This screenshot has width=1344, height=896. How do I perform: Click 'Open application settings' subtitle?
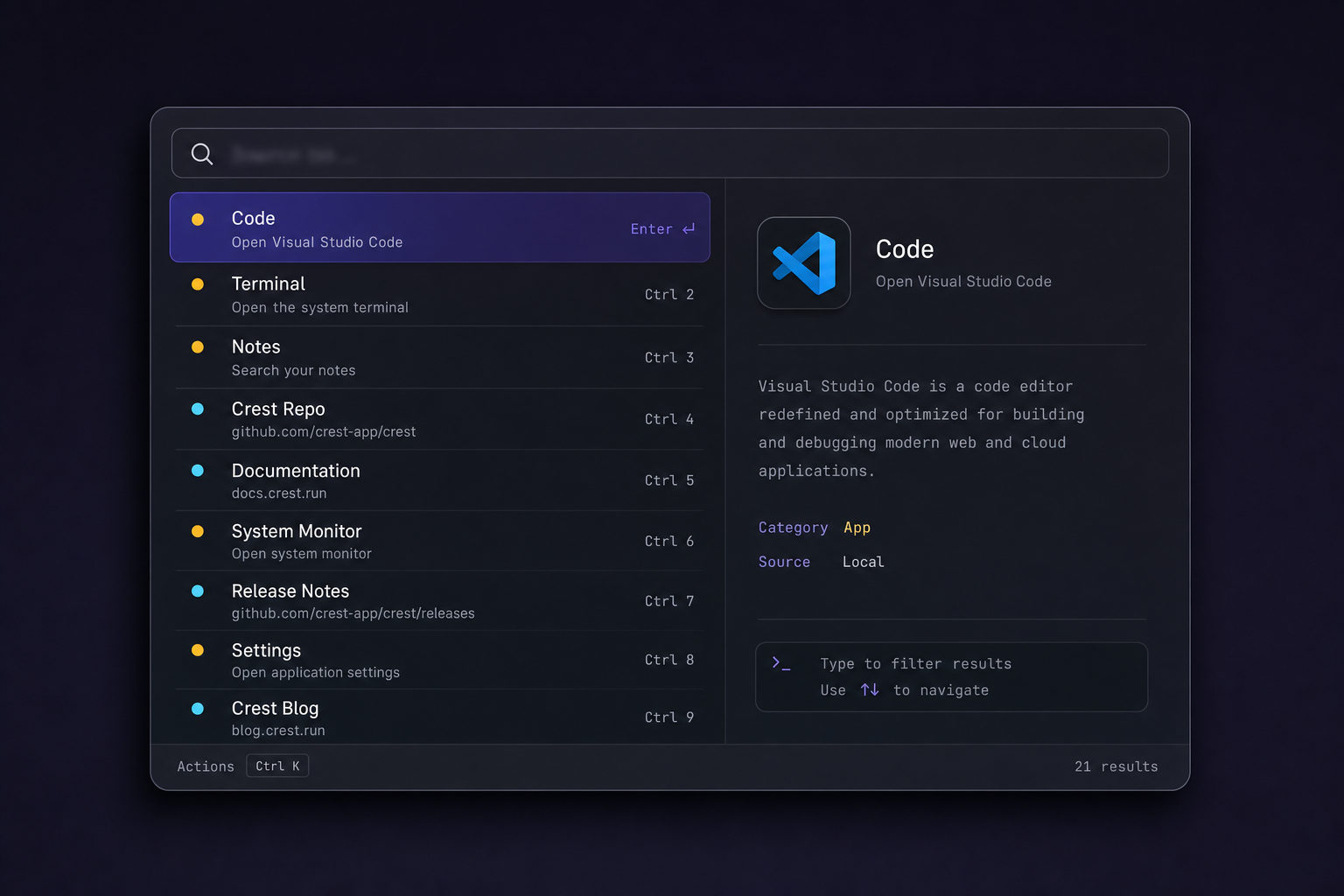pyautogui.click(x=316, y=673)
